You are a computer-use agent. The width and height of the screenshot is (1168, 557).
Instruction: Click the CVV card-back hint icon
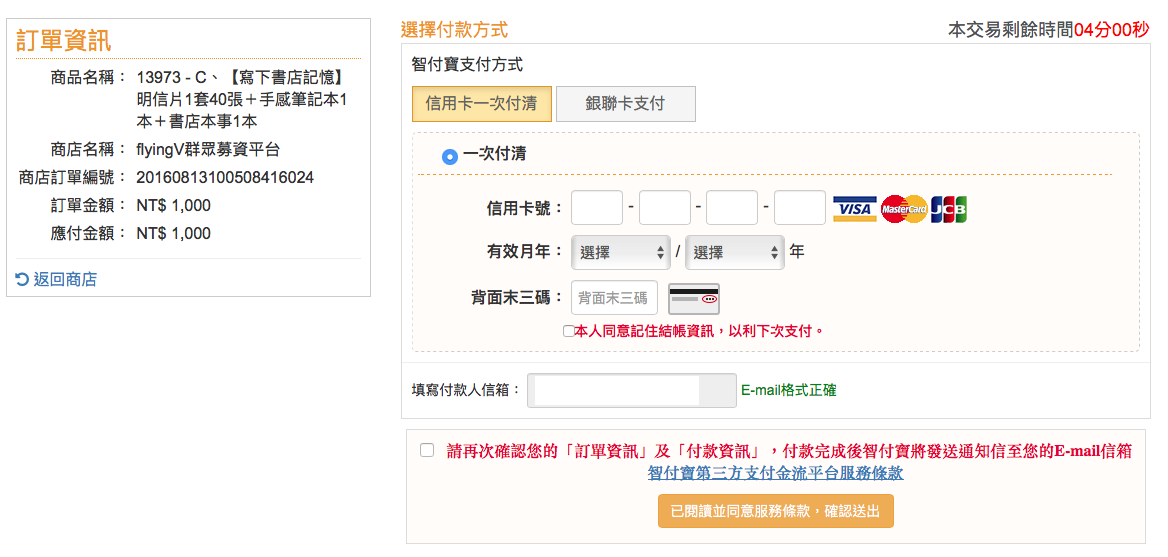pos(693,298)
